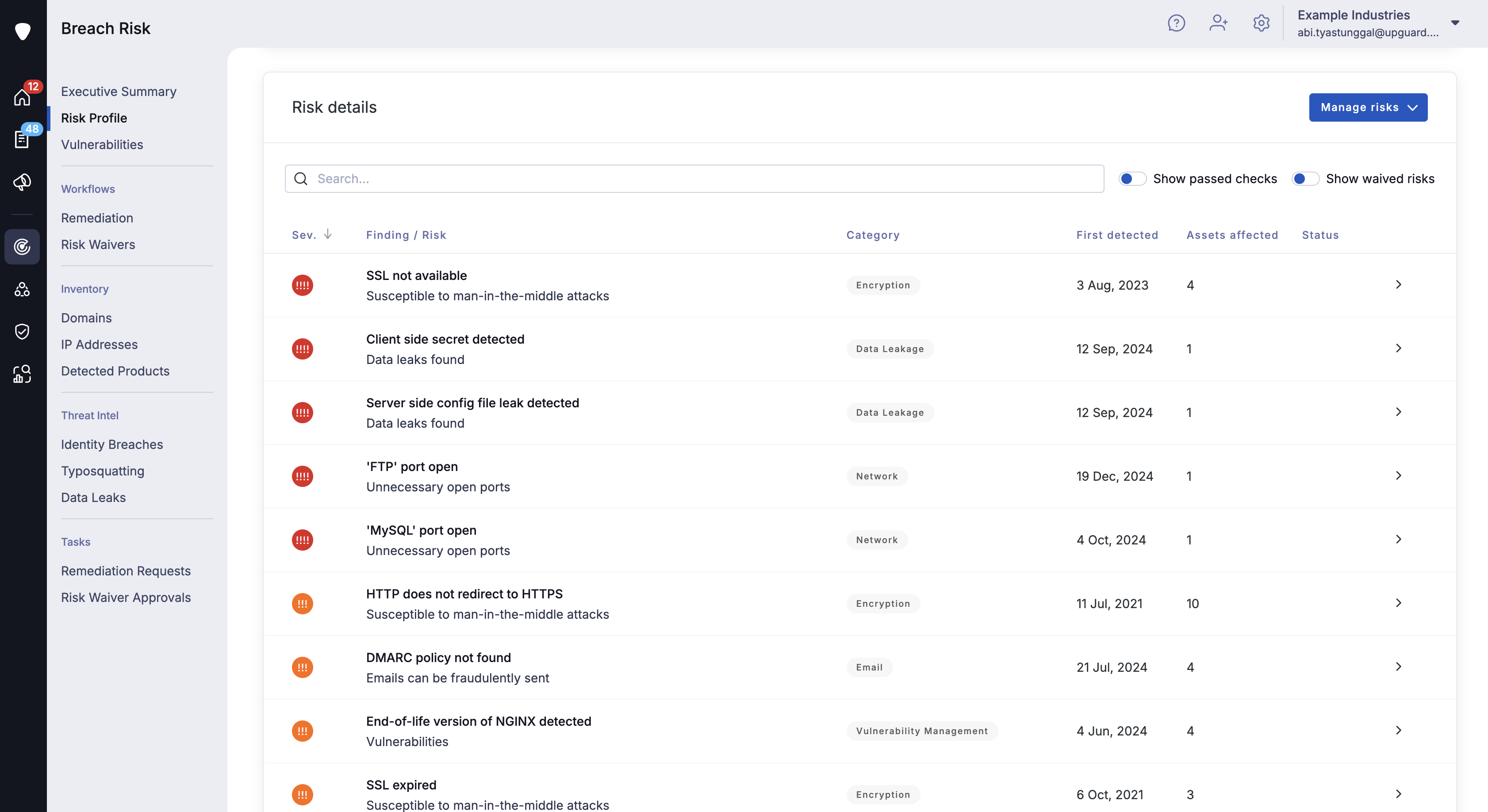Click the home icon with red badge

[22, 97]
